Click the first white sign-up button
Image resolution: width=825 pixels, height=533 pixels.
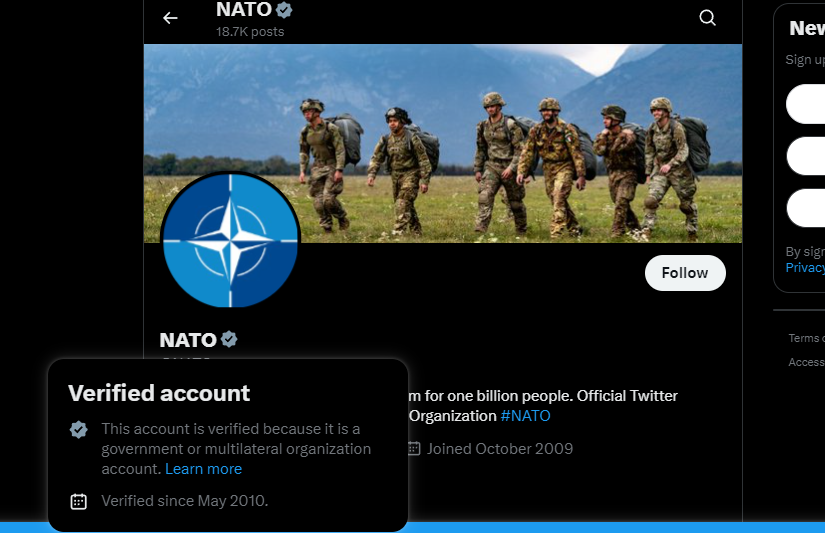(806, 104)
